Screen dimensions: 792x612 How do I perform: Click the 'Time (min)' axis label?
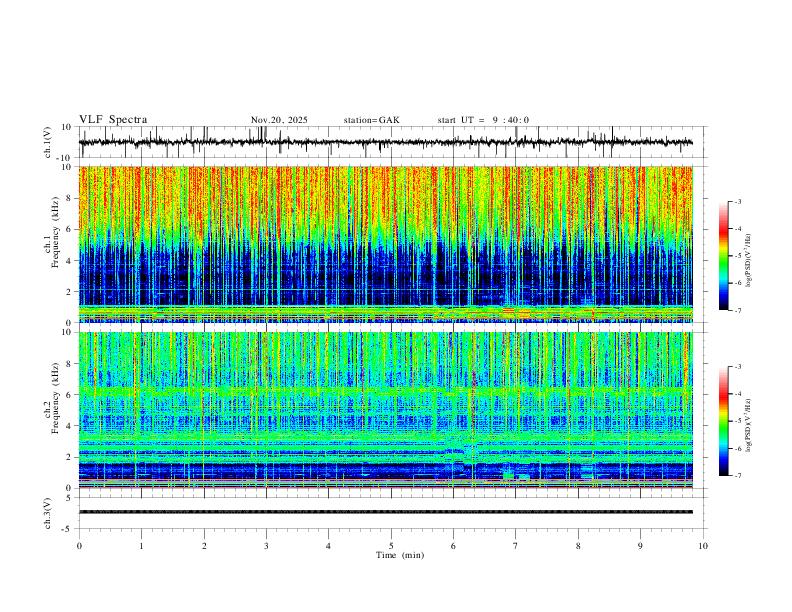(400, 555)
